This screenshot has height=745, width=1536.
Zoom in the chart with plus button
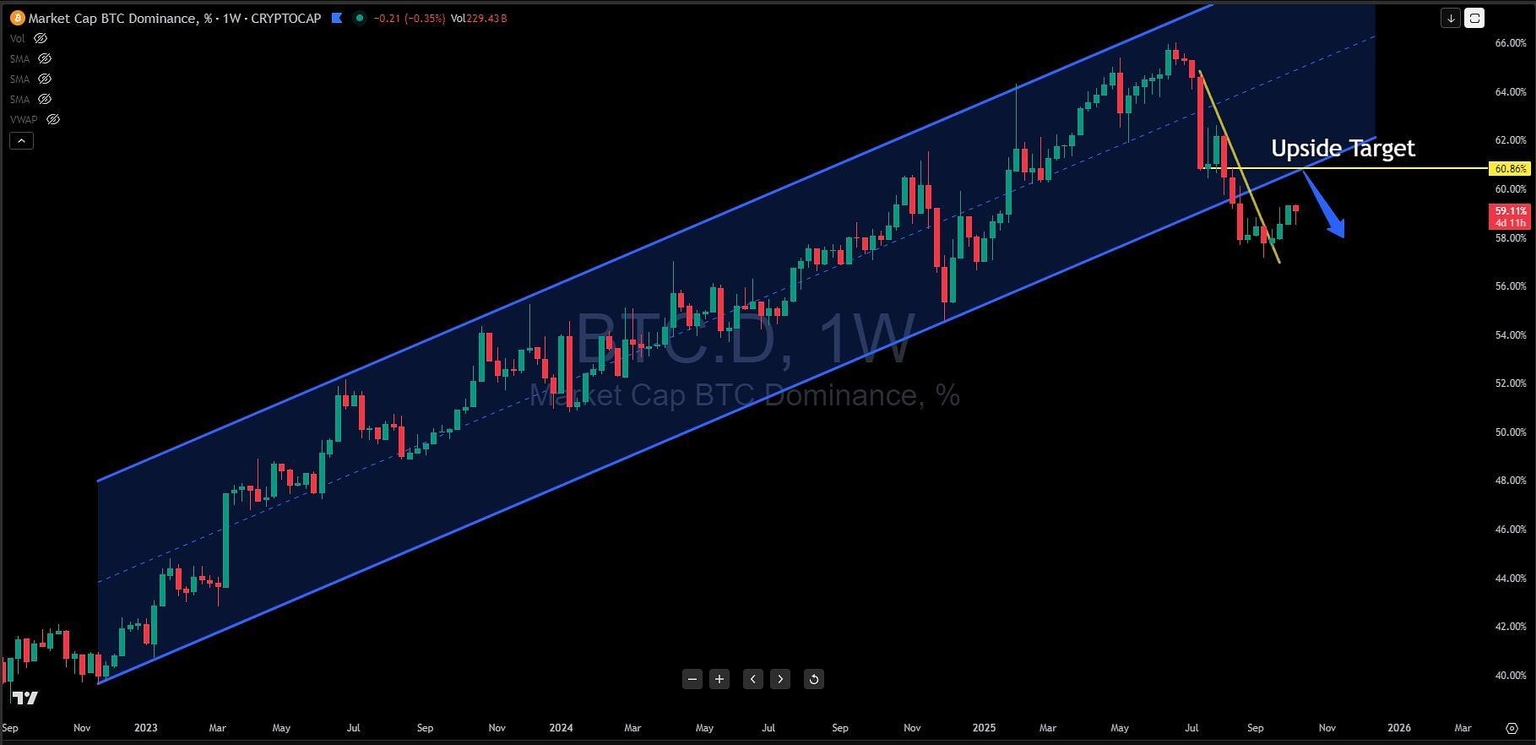tap(719, 679)
